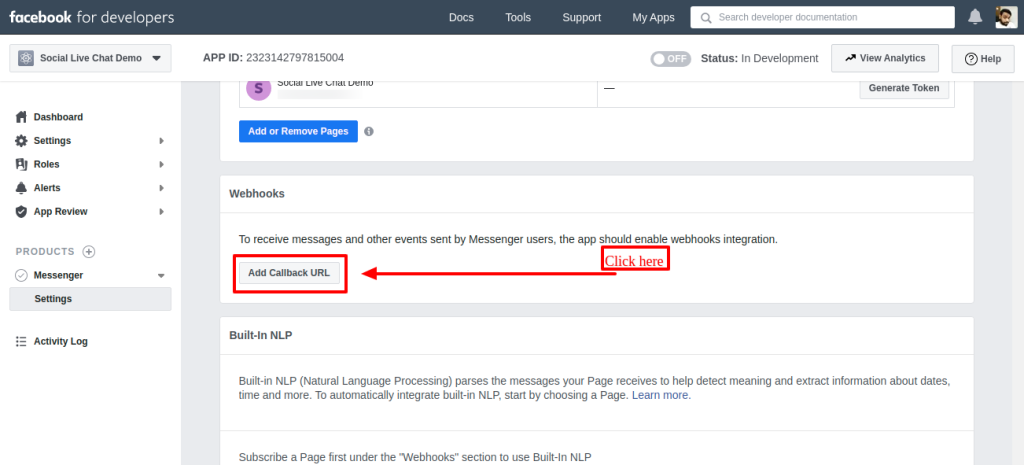The image size is (1024, 465).
Task: Click the Generate Token button
Action: pos(904,88)
